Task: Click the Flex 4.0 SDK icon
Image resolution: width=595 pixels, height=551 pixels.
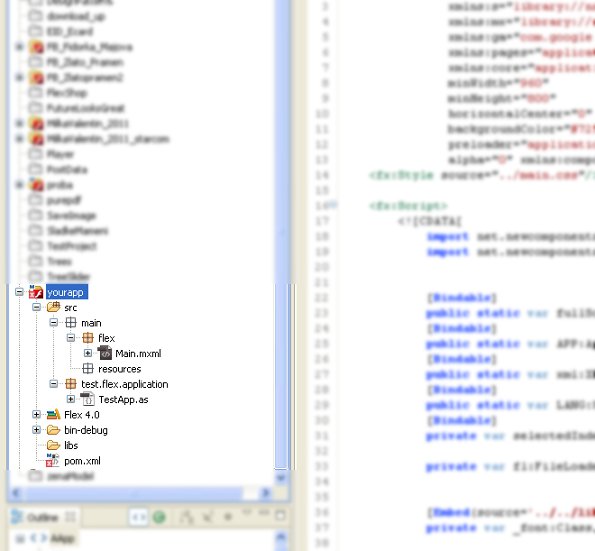Action: click(x=54, y=414)
